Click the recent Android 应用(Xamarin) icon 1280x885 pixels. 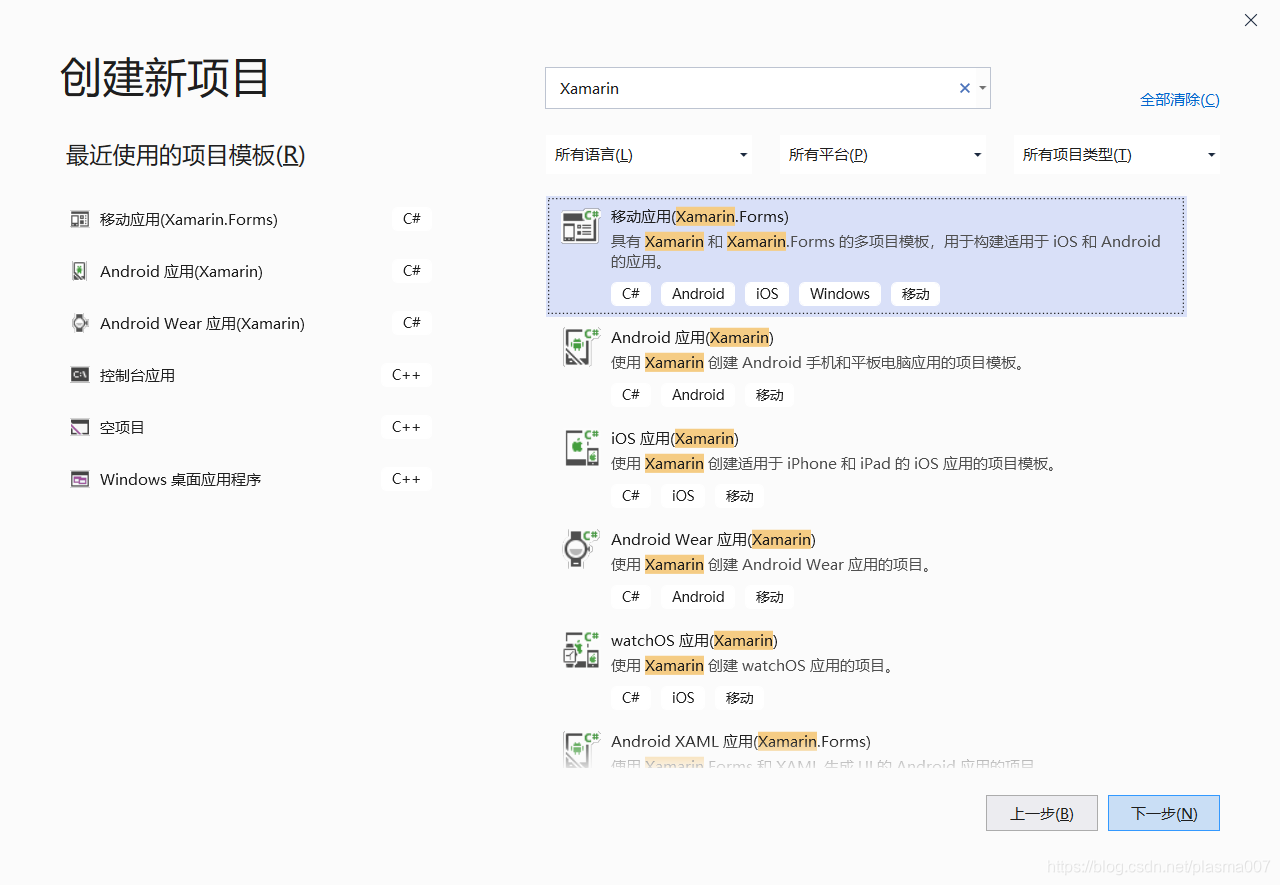pos(80,271)
